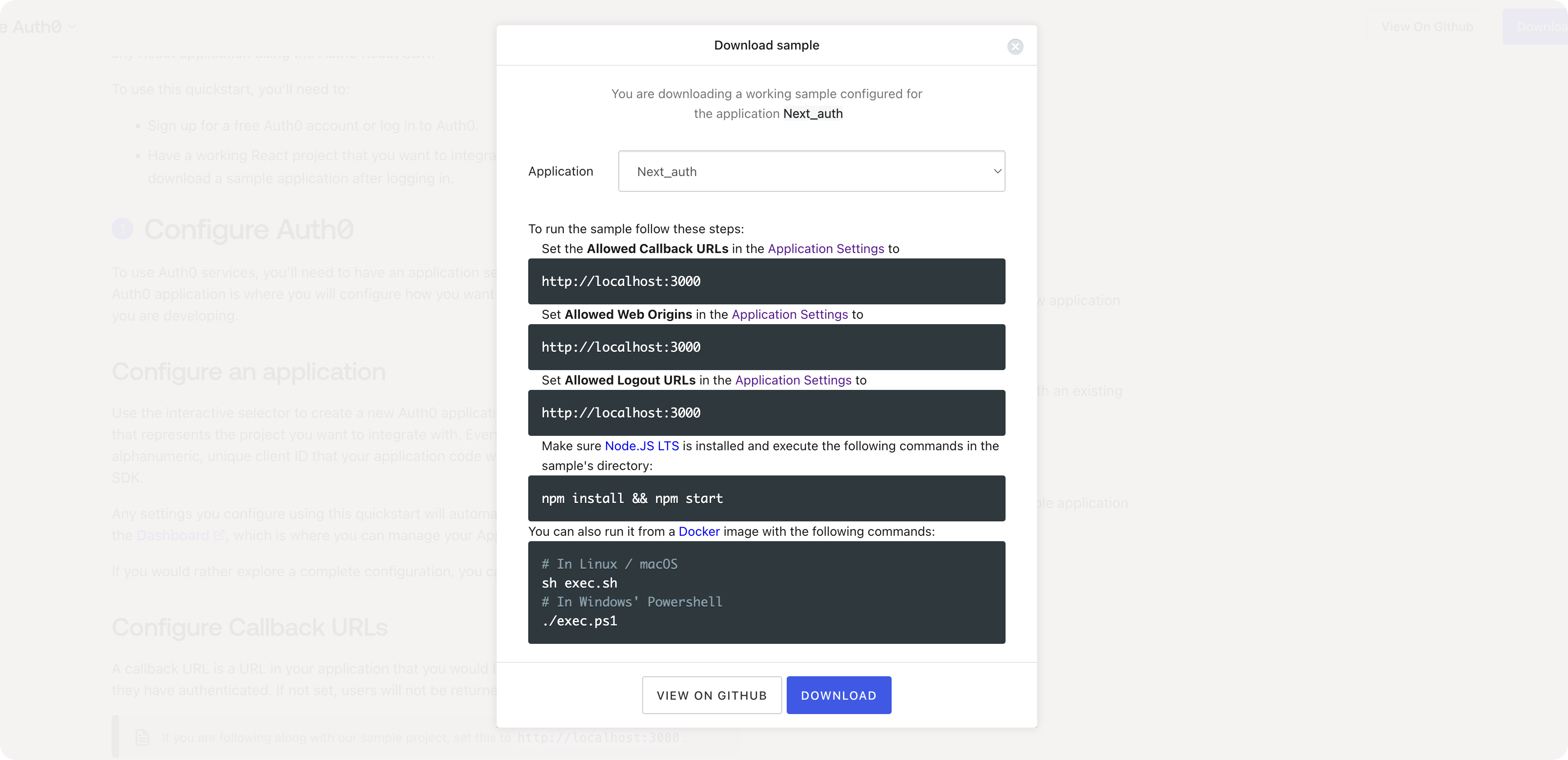
Task: Open the dropdown arrow on the Application selector
Action: (x=997, y=171)
